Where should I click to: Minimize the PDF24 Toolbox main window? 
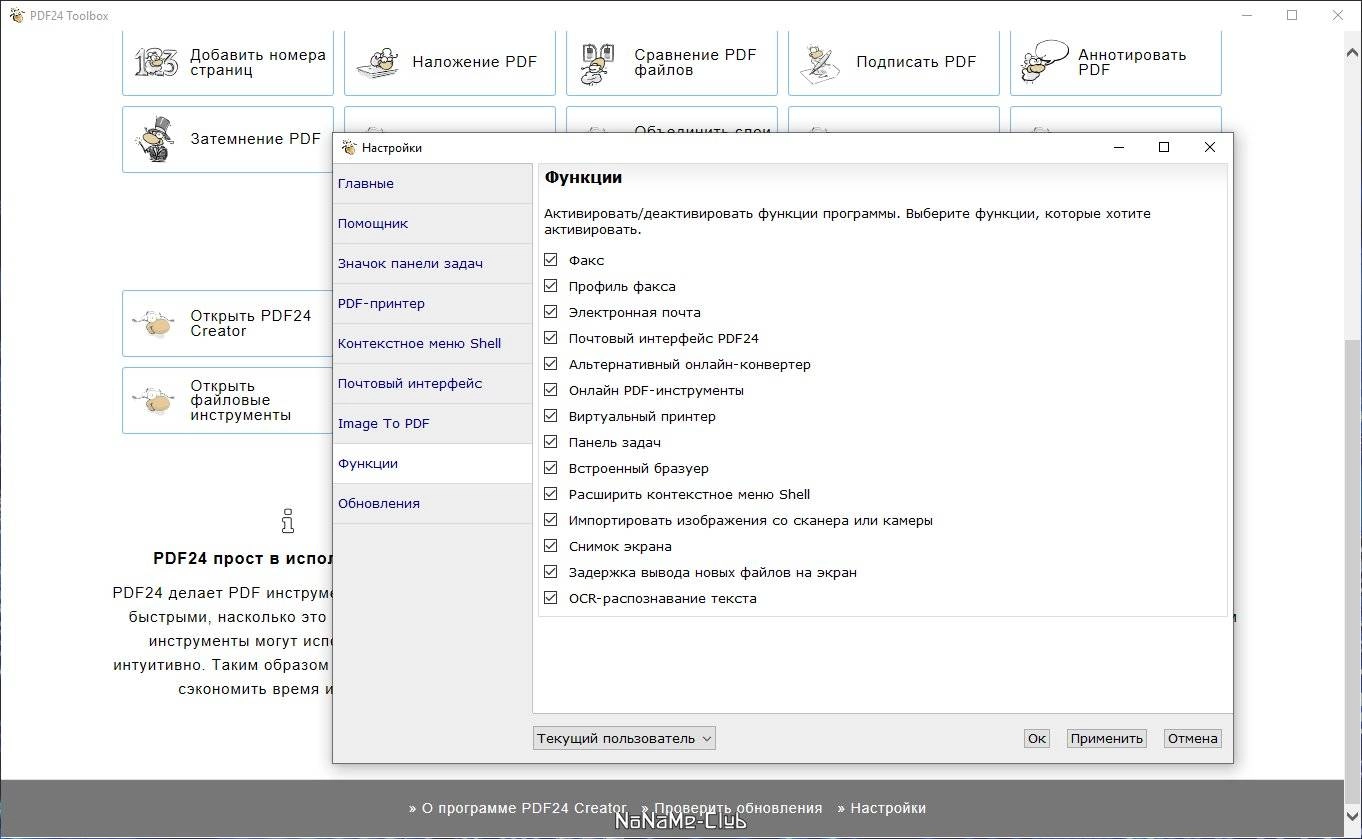(x=1246, y=15)
